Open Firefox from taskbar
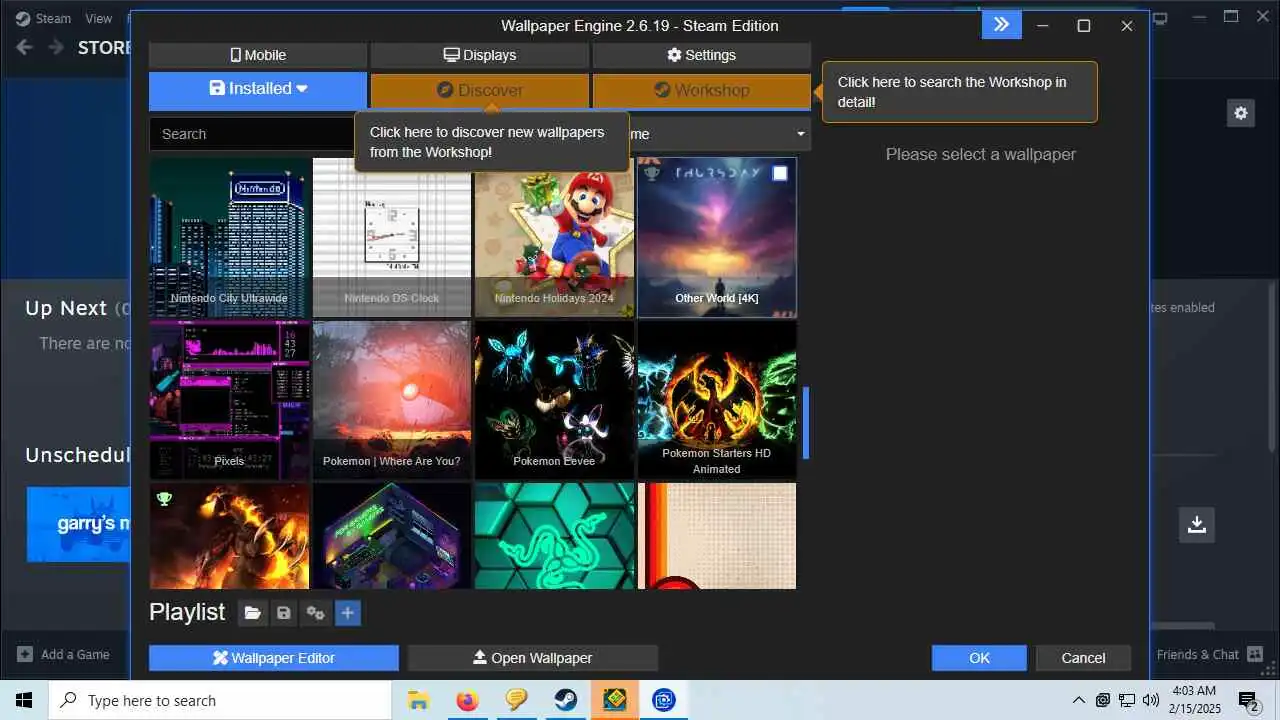This screenshot has width=1280, height=720. point(467,700)
